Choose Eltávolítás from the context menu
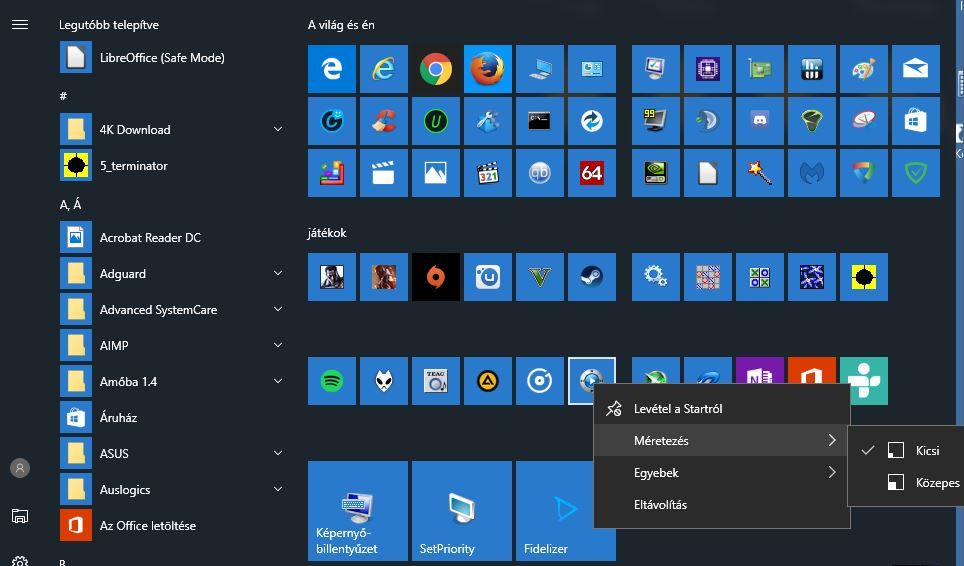 pyautogui.click(x=722, y=505)
